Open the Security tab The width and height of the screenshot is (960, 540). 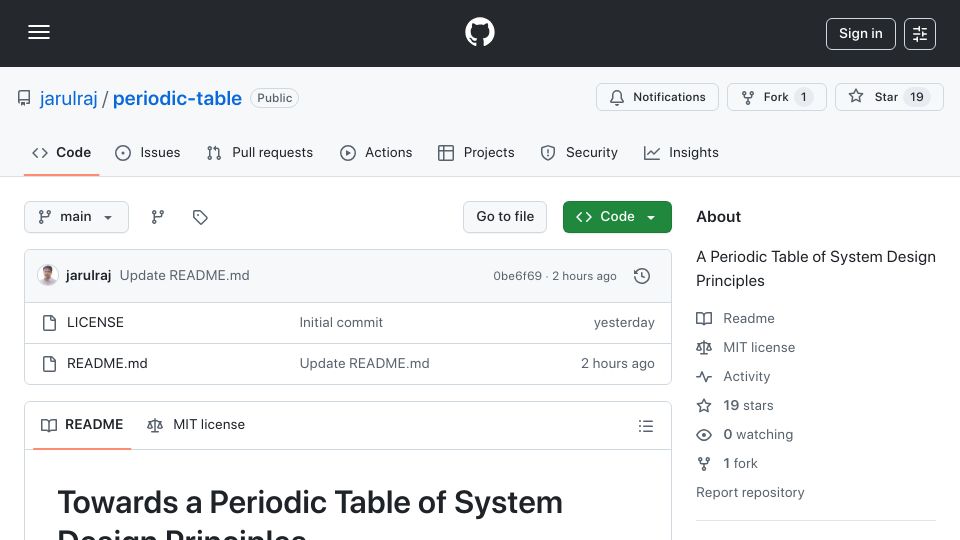point(579,152)
